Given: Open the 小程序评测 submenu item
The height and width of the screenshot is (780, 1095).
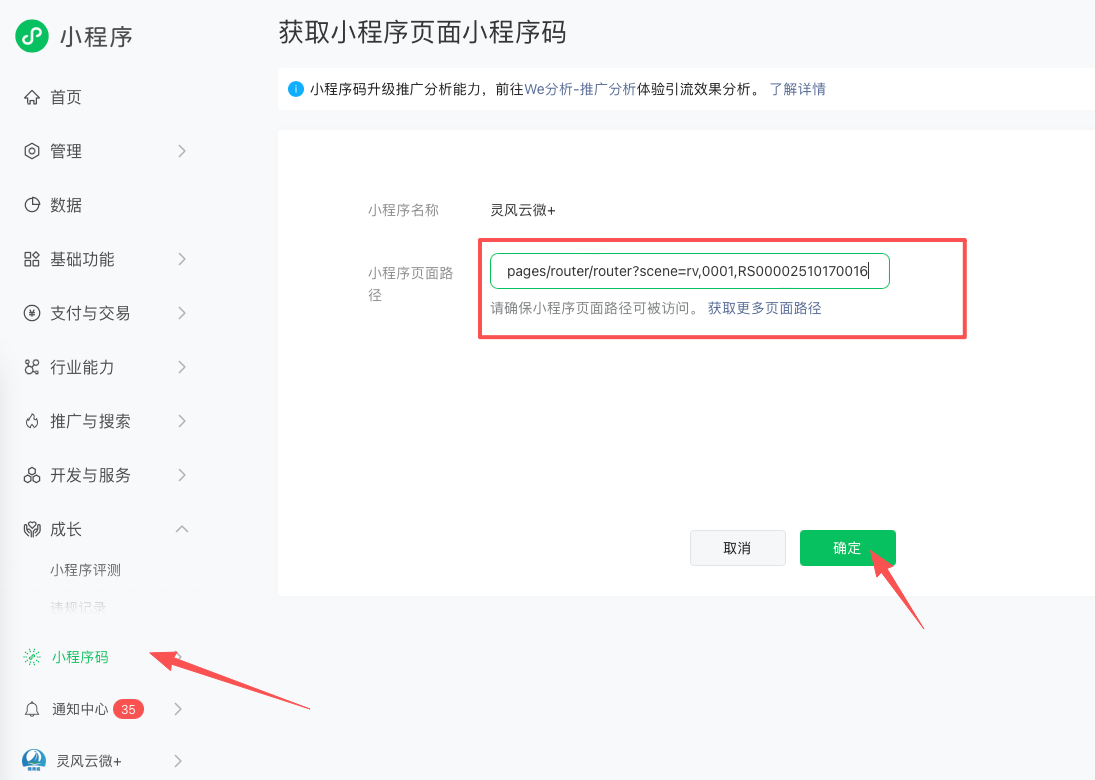Looking at the screenshot, I should click(85, 570).
